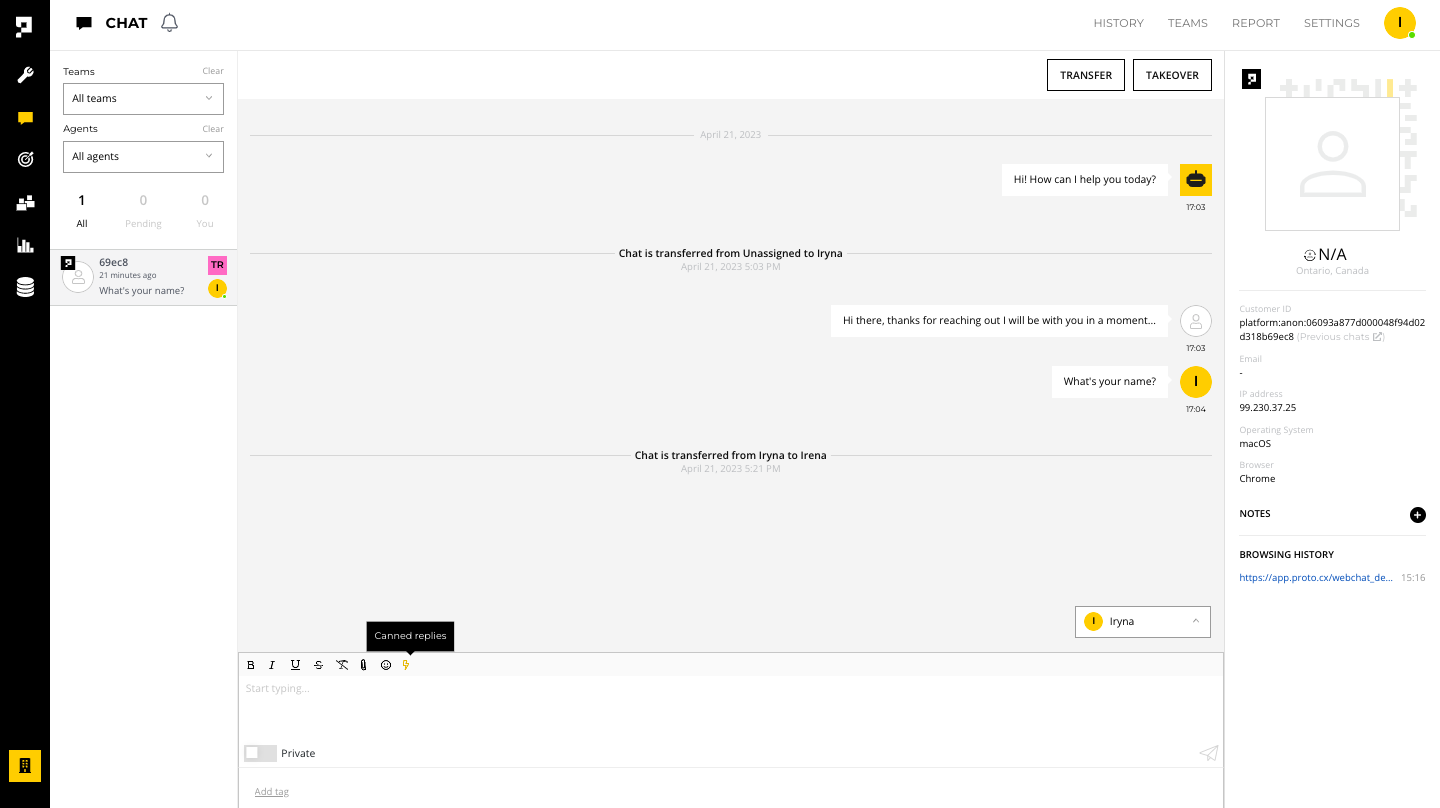This screenshot has height=808, width=1440.
Task: Go to the SETTINGS menu
Action: click(x=1332, y=23)
